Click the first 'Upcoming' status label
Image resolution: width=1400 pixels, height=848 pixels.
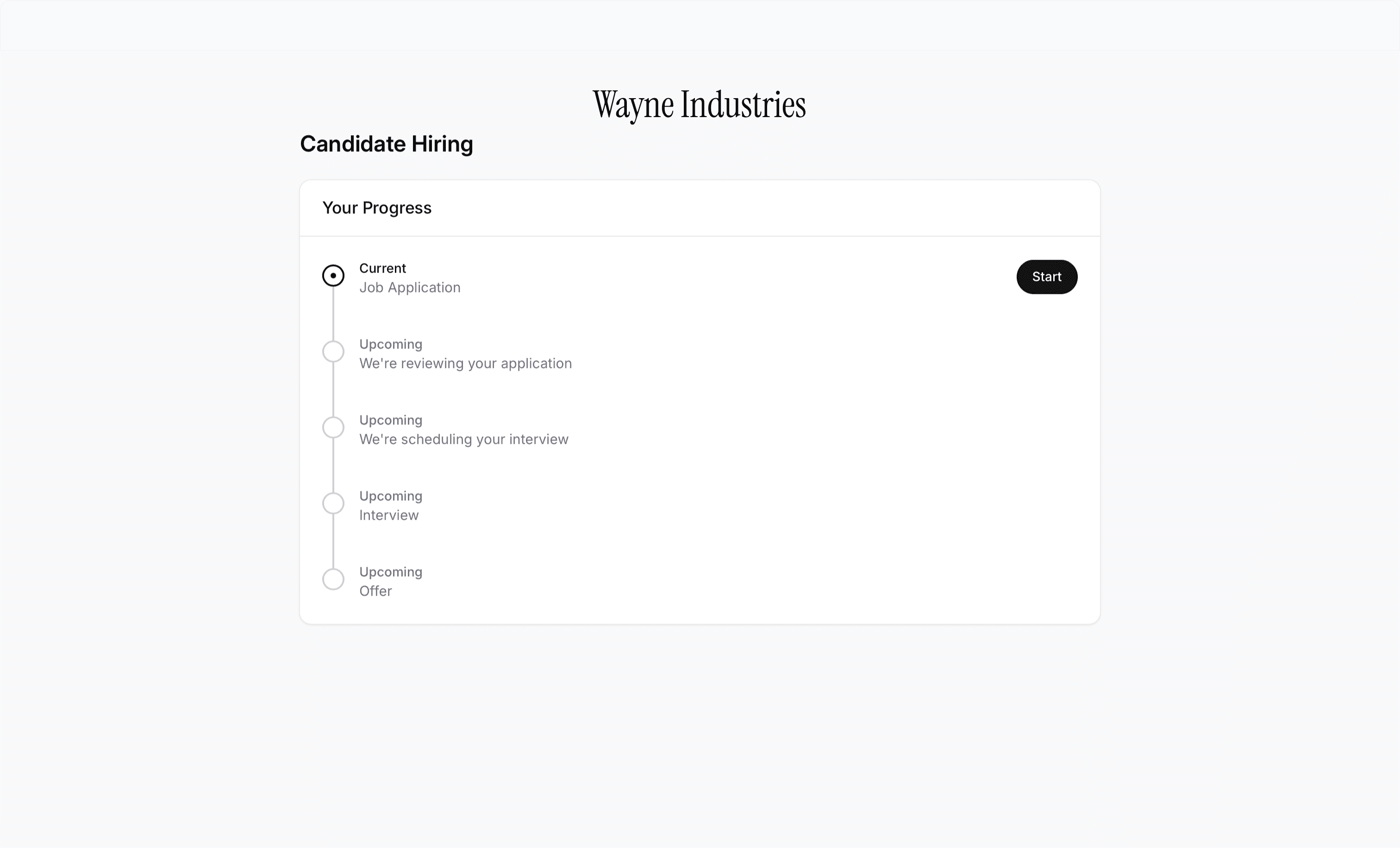390,343
